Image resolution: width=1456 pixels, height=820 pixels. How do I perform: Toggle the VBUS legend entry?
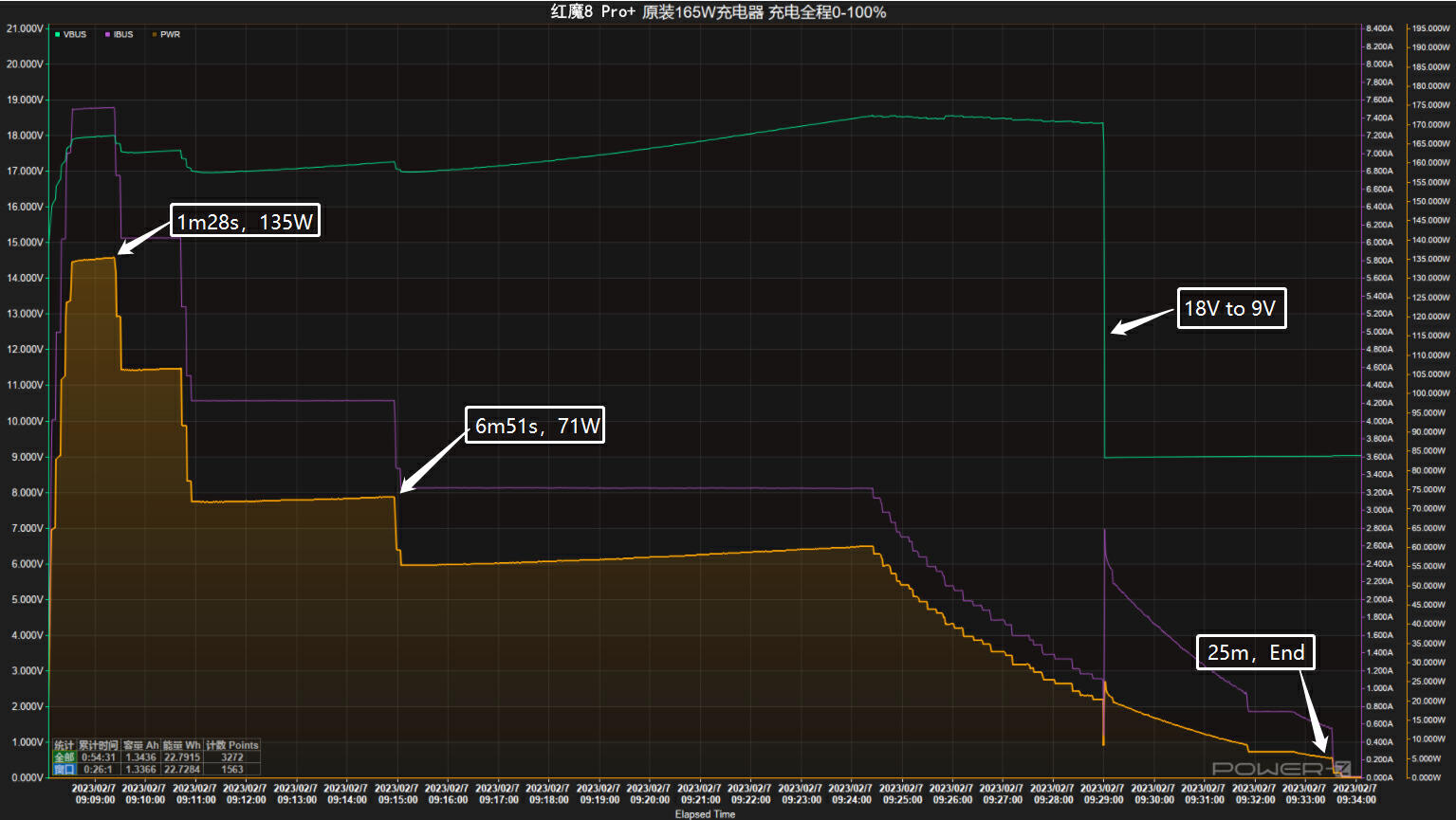coord(74,34)
